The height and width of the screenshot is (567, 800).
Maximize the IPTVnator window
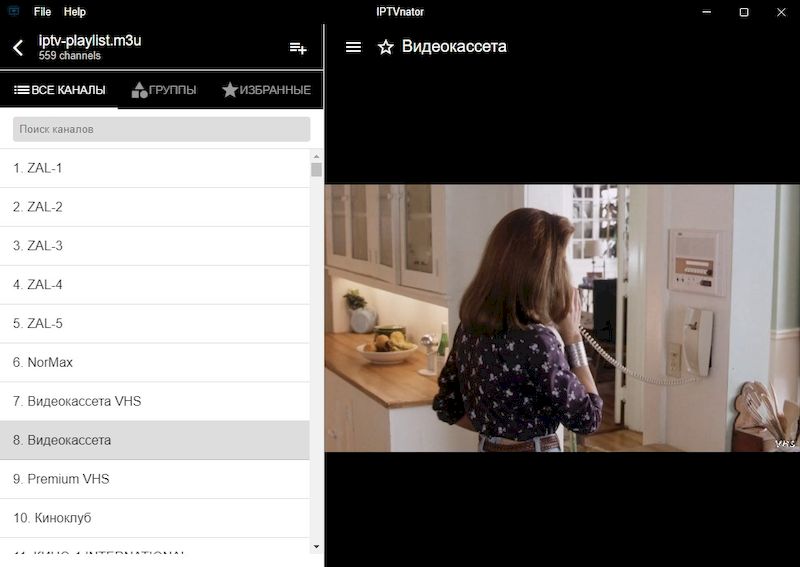pyautogui.click(x=744, y=12)
